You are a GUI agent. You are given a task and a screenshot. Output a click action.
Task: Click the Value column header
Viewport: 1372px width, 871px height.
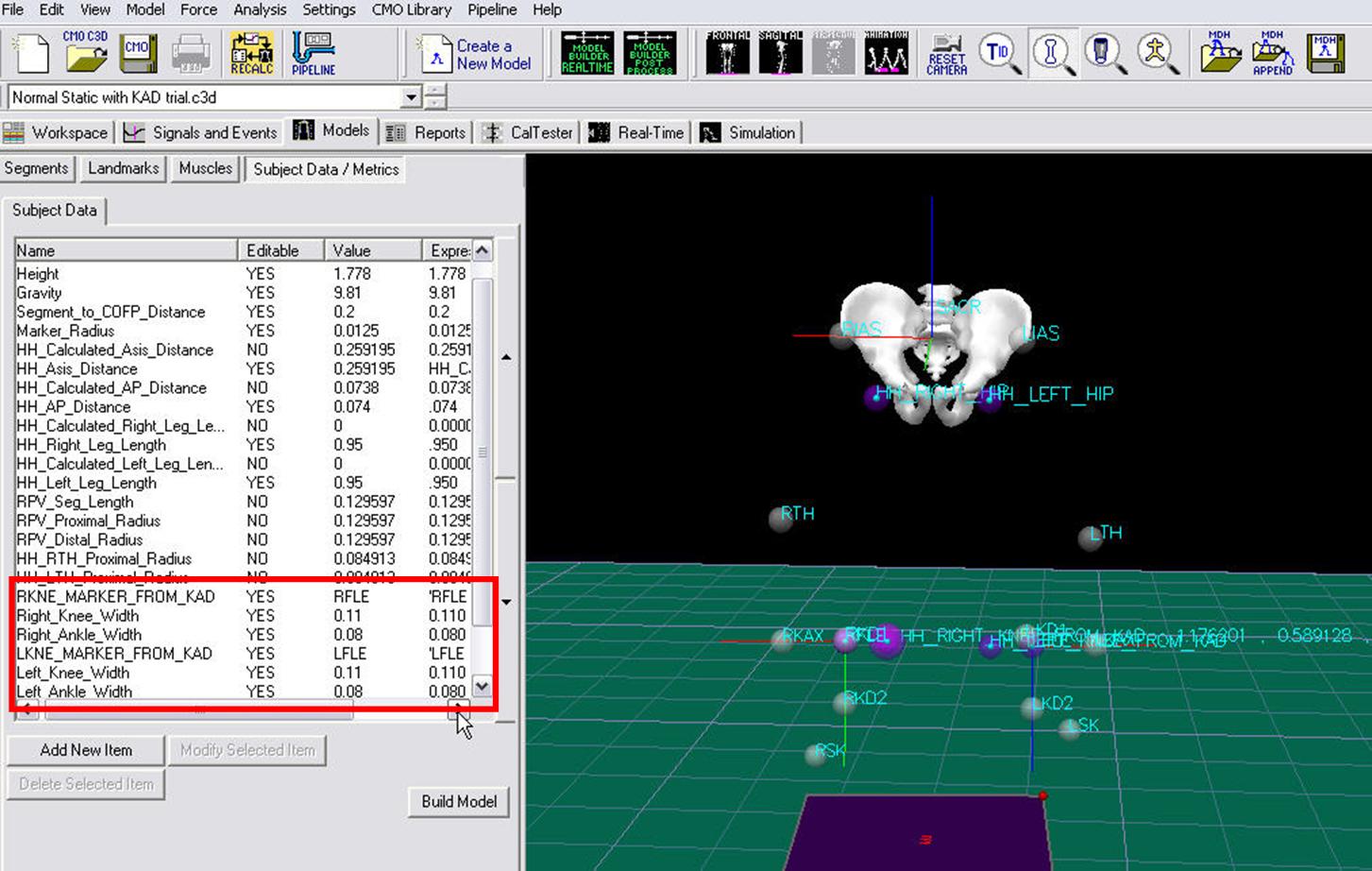point(373,250)
